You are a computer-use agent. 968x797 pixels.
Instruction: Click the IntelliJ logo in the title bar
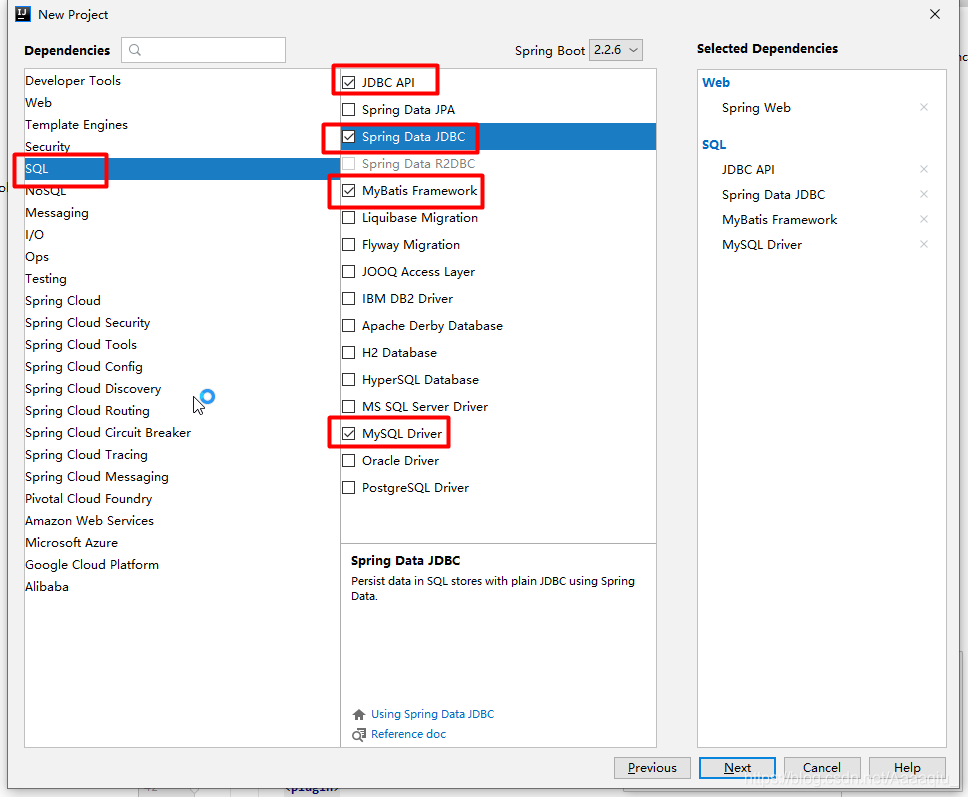tap(23, 14)
